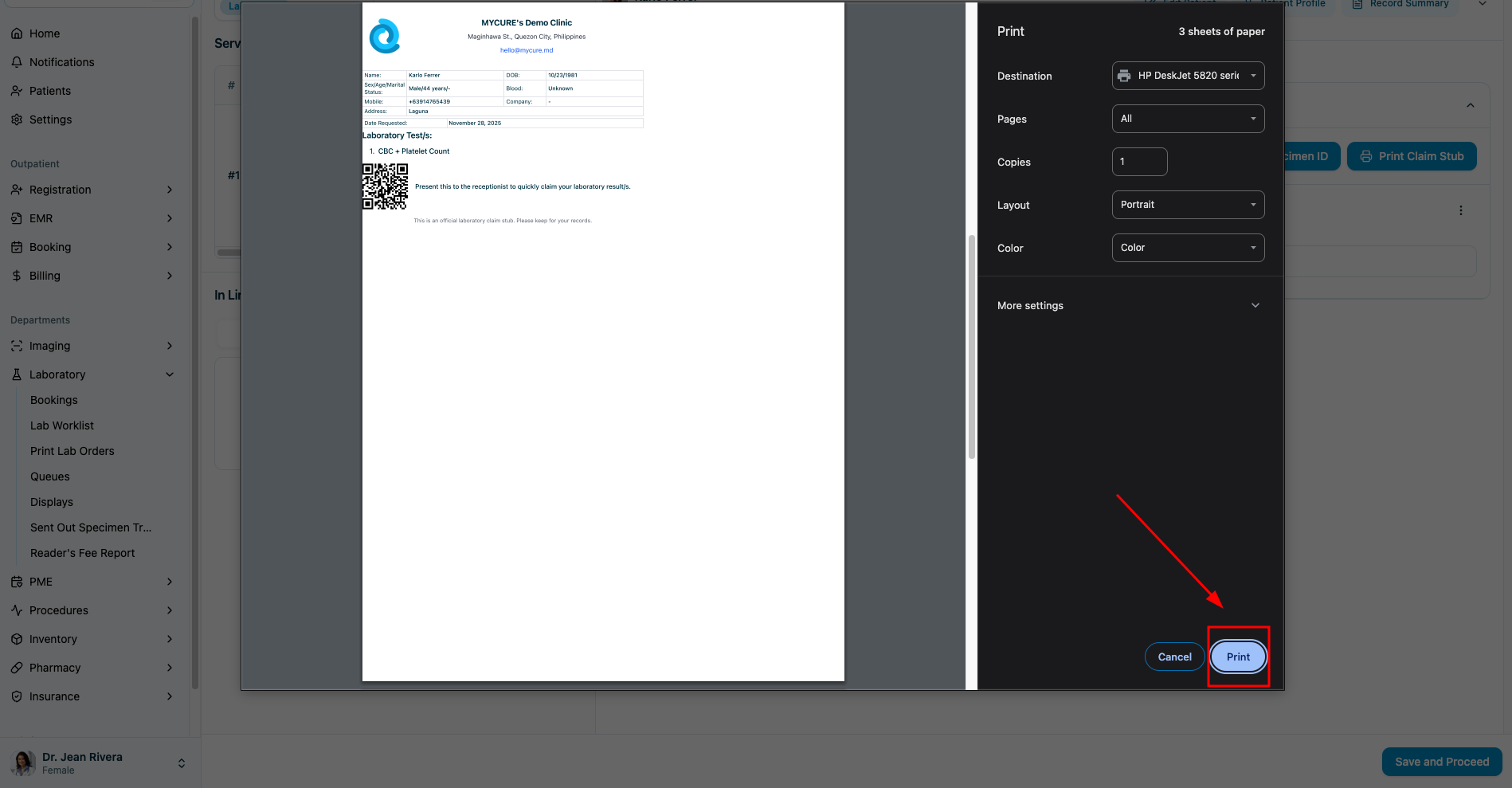Go to Print Lab Orders page
1512x788 pixels.
pyautogui.click(x=72, y=451)
